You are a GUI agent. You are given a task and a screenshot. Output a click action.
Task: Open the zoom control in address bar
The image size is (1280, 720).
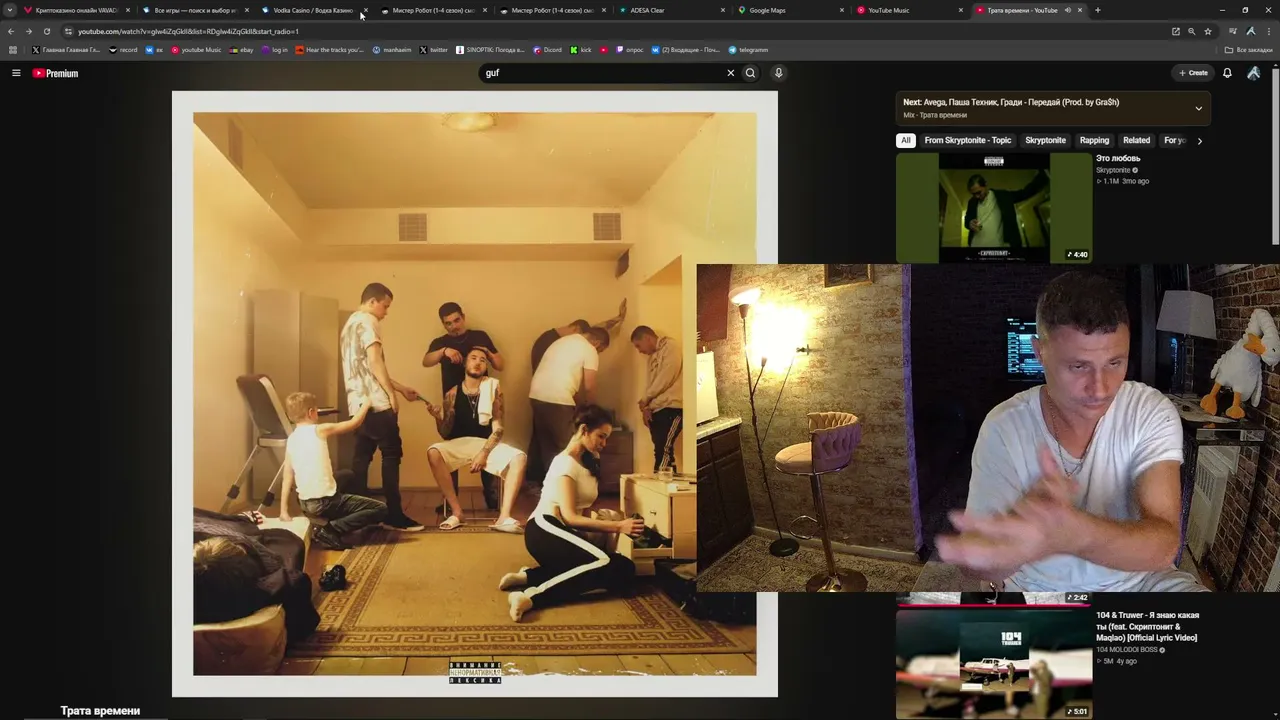[1192, 31]
